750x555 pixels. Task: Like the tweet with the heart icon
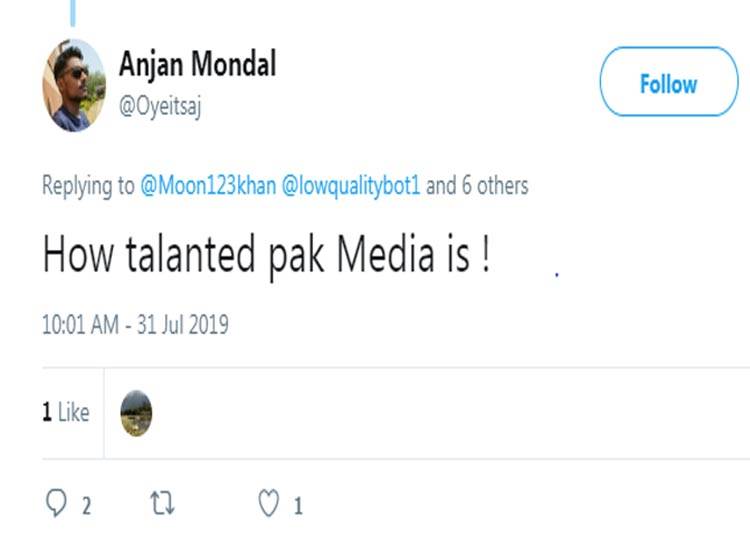(268, 503)
